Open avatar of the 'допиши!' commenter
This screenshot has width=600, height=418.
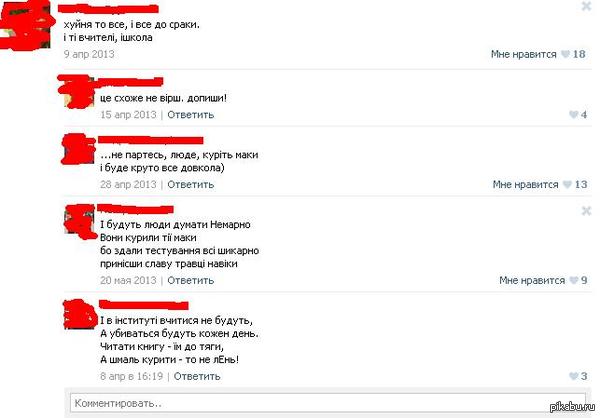79,92
